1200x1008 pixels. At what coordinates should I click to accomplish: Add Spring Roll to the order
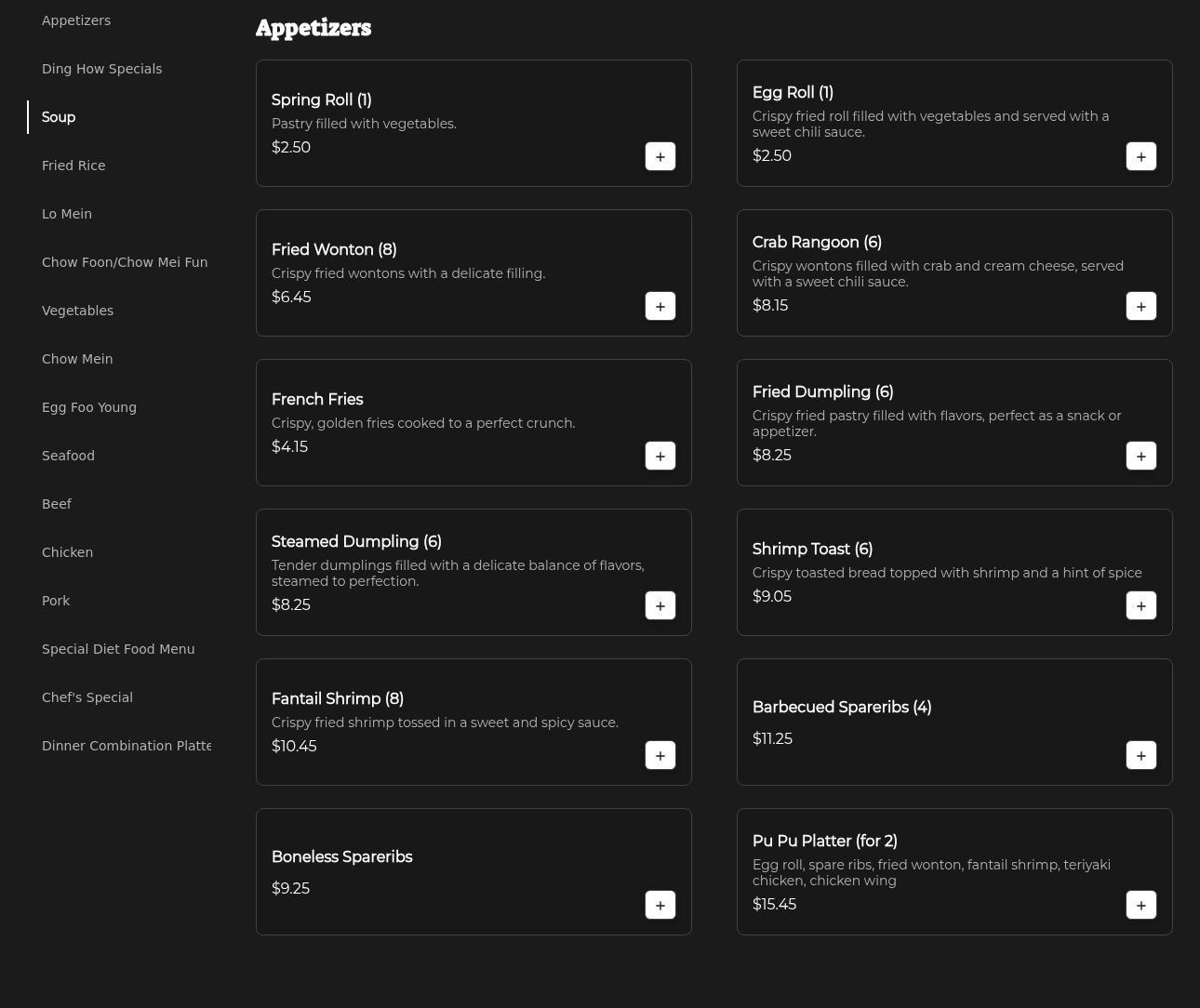660,156
